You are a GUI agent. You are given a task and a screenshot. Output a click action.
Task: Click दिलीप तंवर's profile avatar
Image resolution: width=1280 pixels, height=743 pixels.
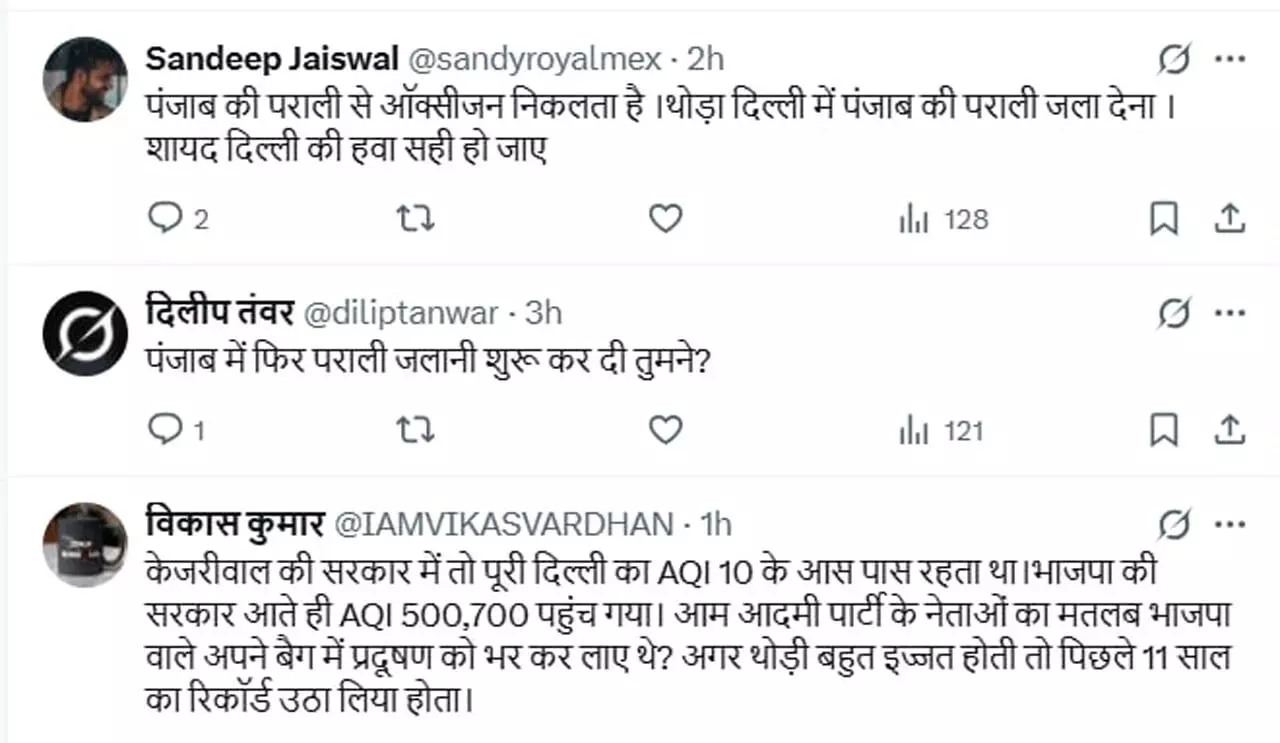pyautogui.click(x=85, y=334)
